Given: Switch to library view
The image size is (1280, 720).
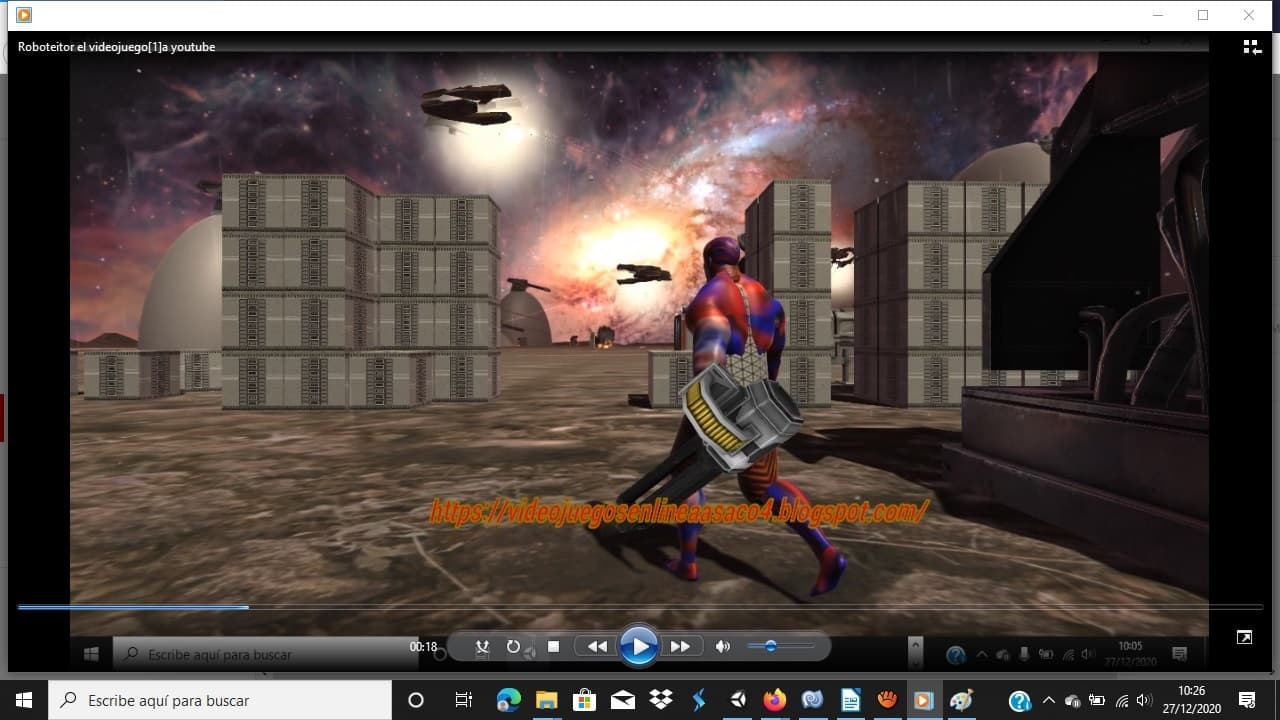Looking at the screenshot, I should (x=1252, y=47).
